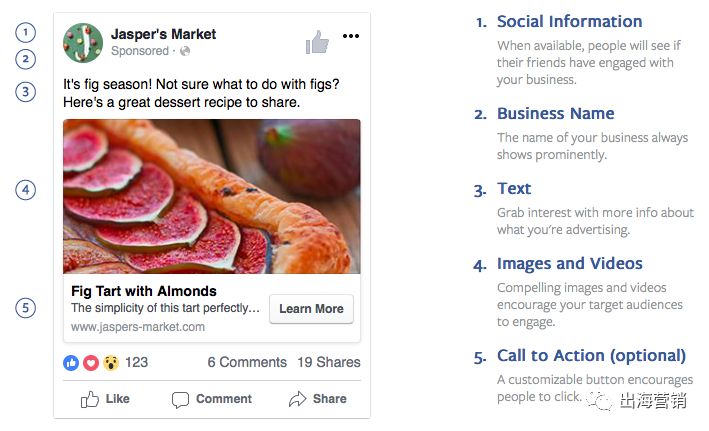Open the fig tart ad image
This screenshot has height=431, width=709.
[x=211, y=196]
